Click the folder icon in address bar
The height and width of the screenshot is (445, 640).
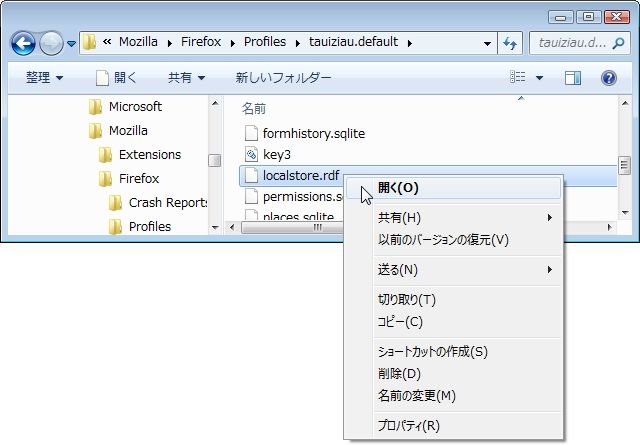coord(89,42)
